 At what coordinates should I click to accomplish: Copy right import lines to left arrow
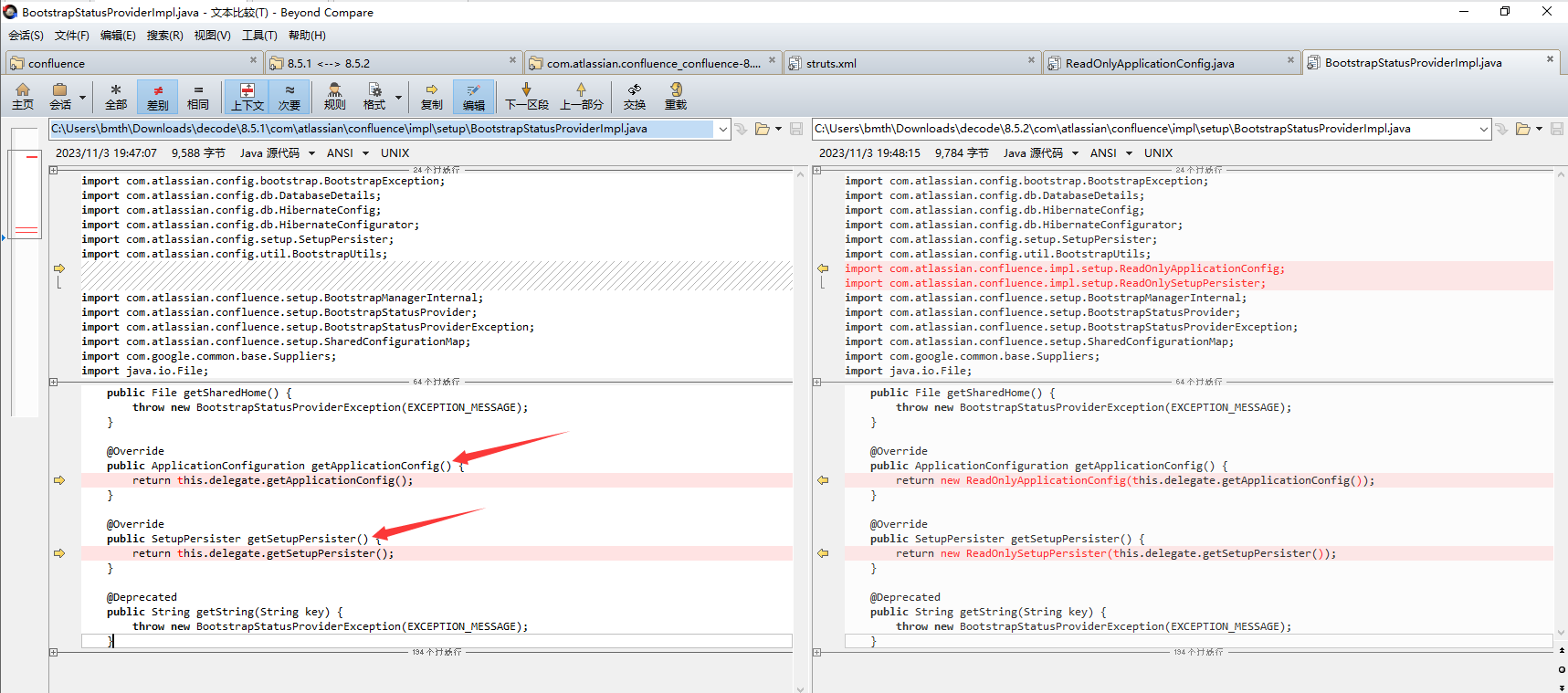823,268
